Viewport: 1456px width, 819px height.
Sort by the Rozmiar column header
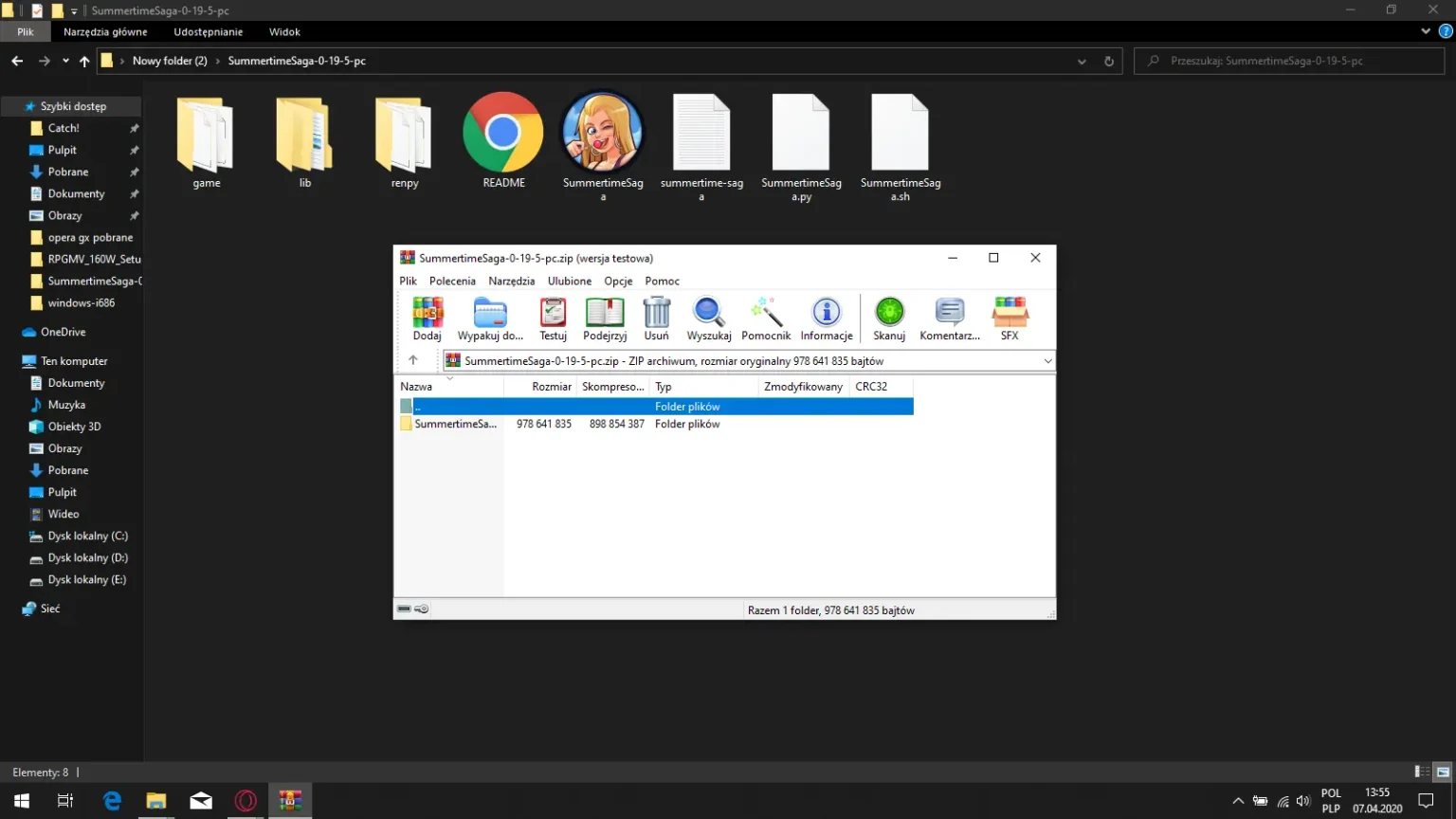click(539, 386)
